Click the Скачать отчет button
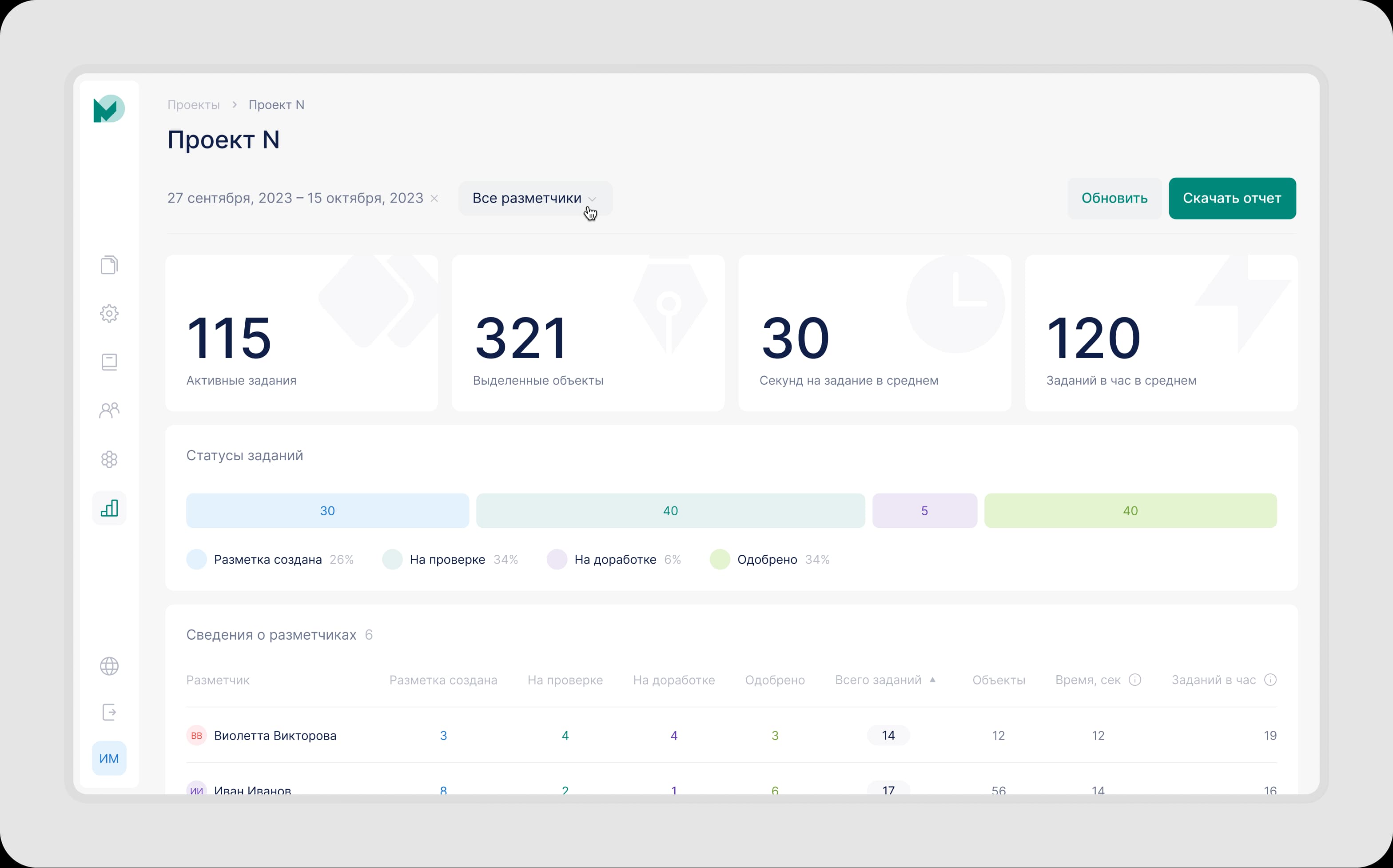 1232,198
